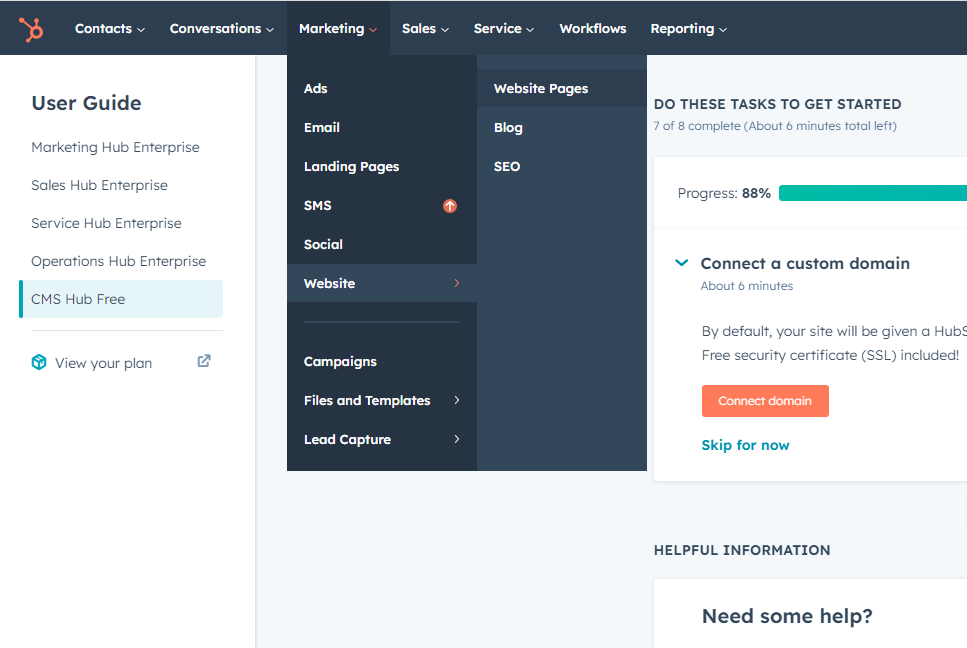Screen dimensions: 967x648
Task: Select Marketing Hub Enterprise in the User Guide
Action: click(x=115, y=147)
